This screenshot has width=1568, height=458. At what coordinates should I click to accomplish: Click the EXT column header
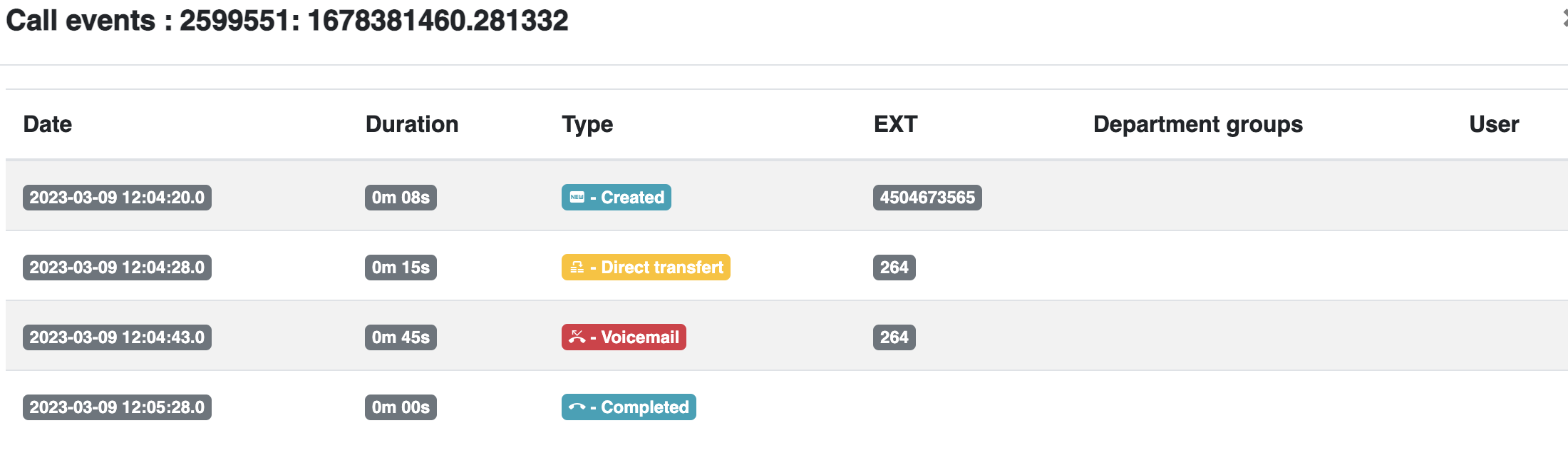coord(896,124)
